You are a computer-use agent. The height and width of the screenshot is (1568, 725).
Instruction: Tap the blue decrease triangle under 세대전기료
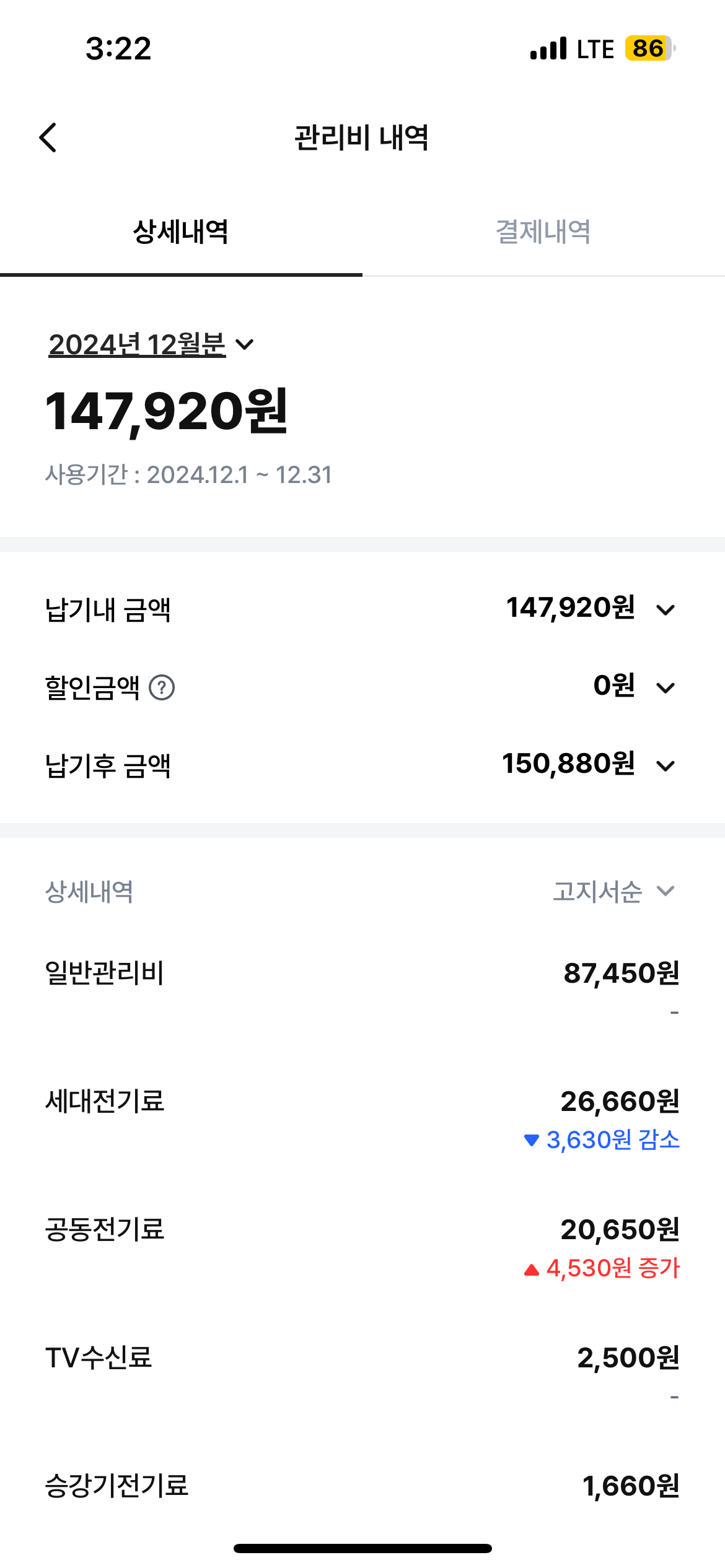[531, 1140]
